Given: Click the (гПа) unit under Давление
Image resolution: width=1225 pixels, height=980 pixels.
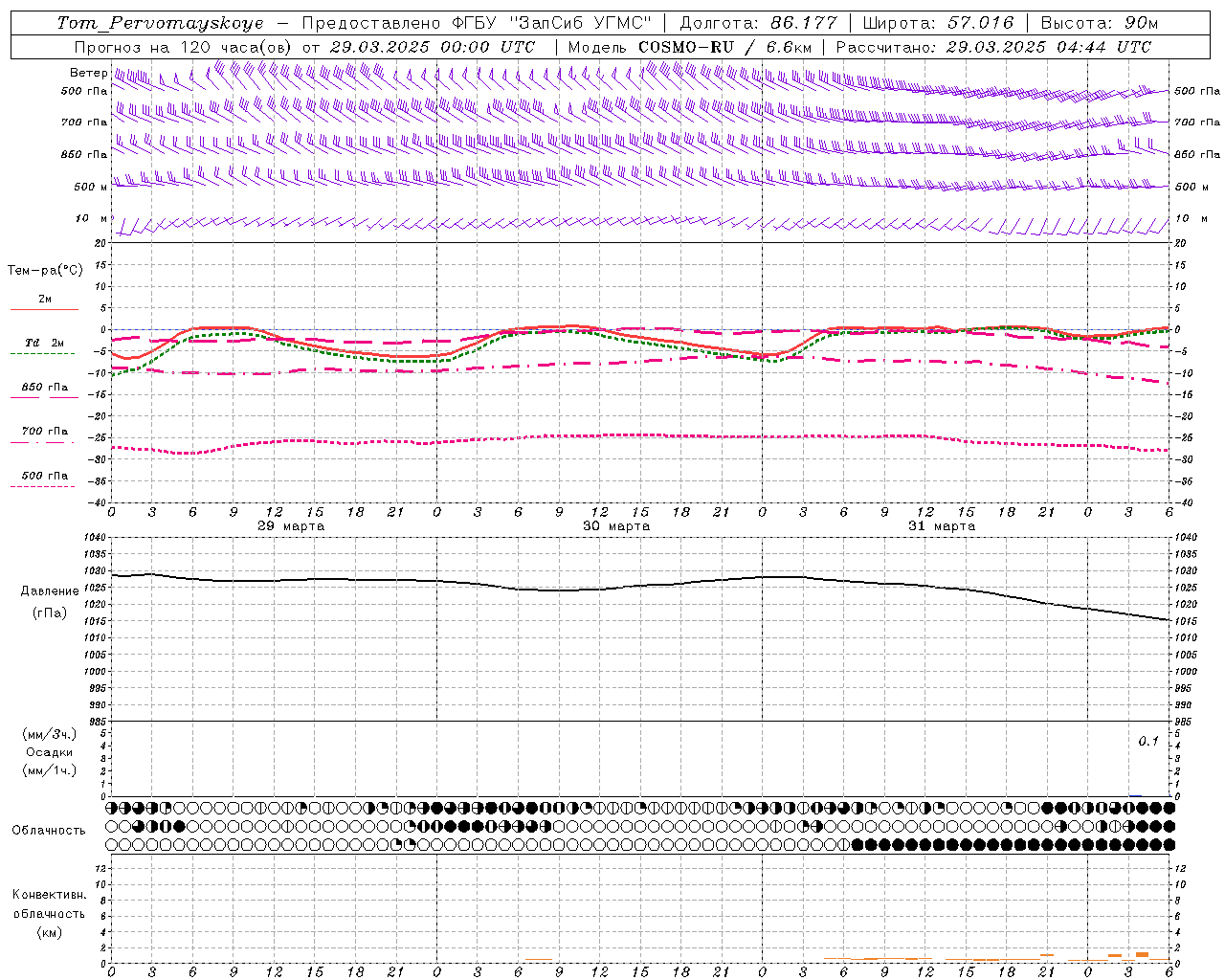Looking at the screenshot, I should click(50, 613).
